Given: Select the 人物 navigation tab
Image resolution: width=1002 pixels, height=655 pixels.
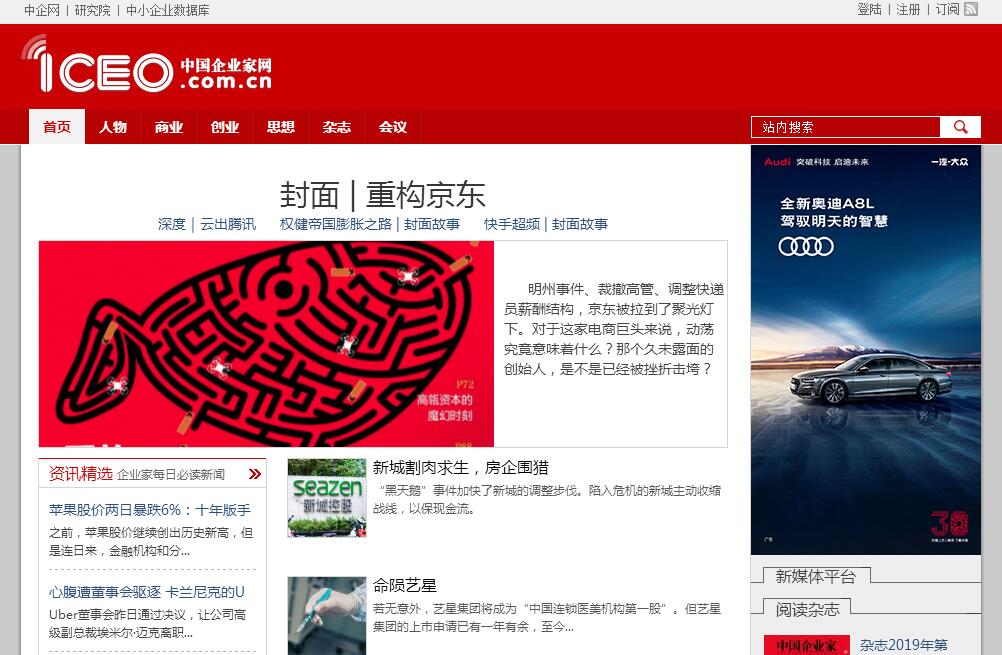Looking at the screenshot, I should [113, 127].
